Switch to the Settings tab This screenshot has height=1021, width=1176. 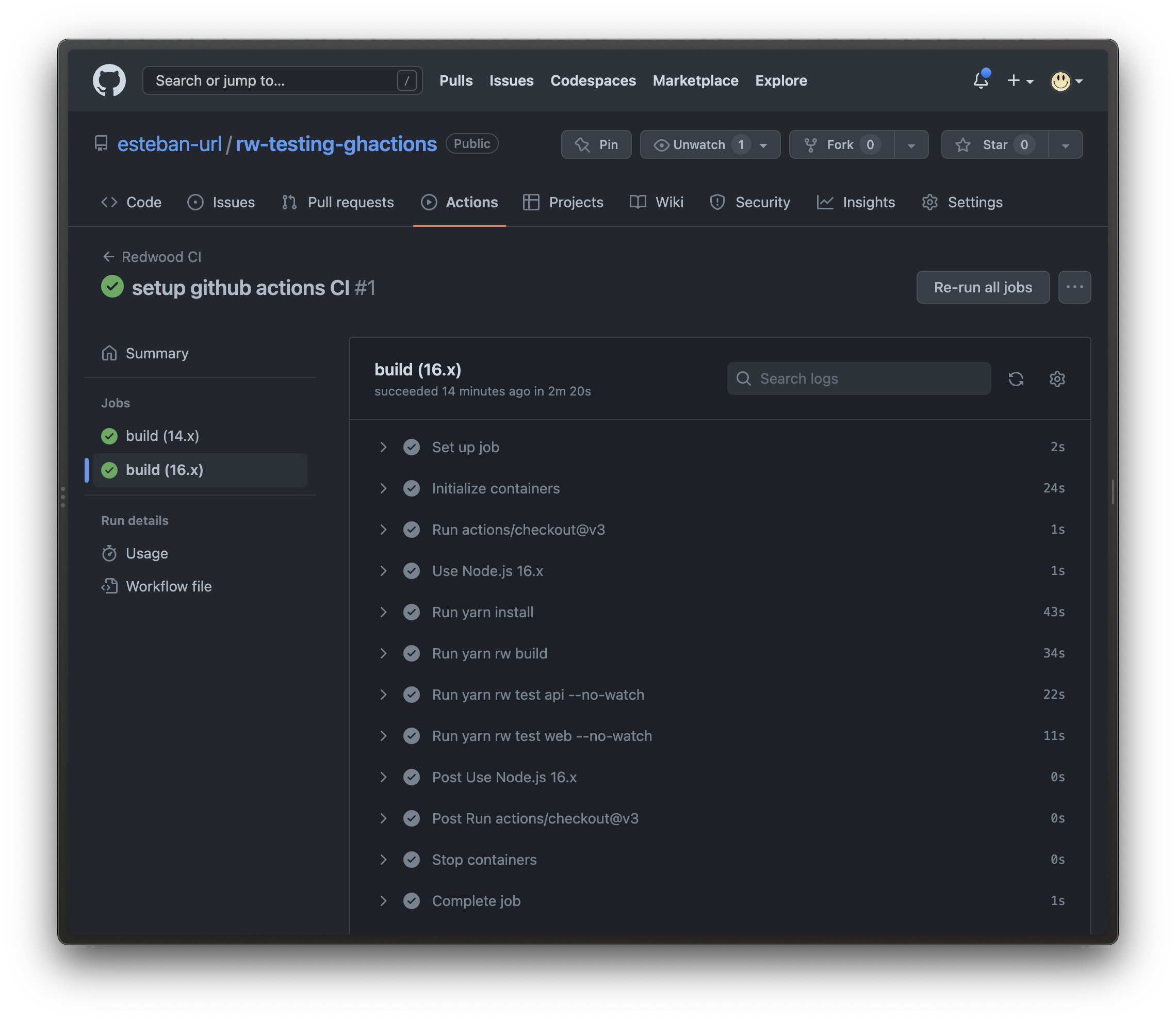pyautogui.click(x=962, y=202)
